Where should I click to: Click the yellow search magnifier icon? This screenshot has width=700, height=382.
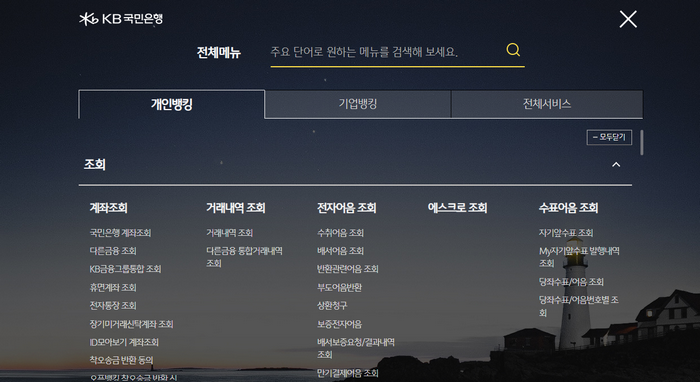513,50
